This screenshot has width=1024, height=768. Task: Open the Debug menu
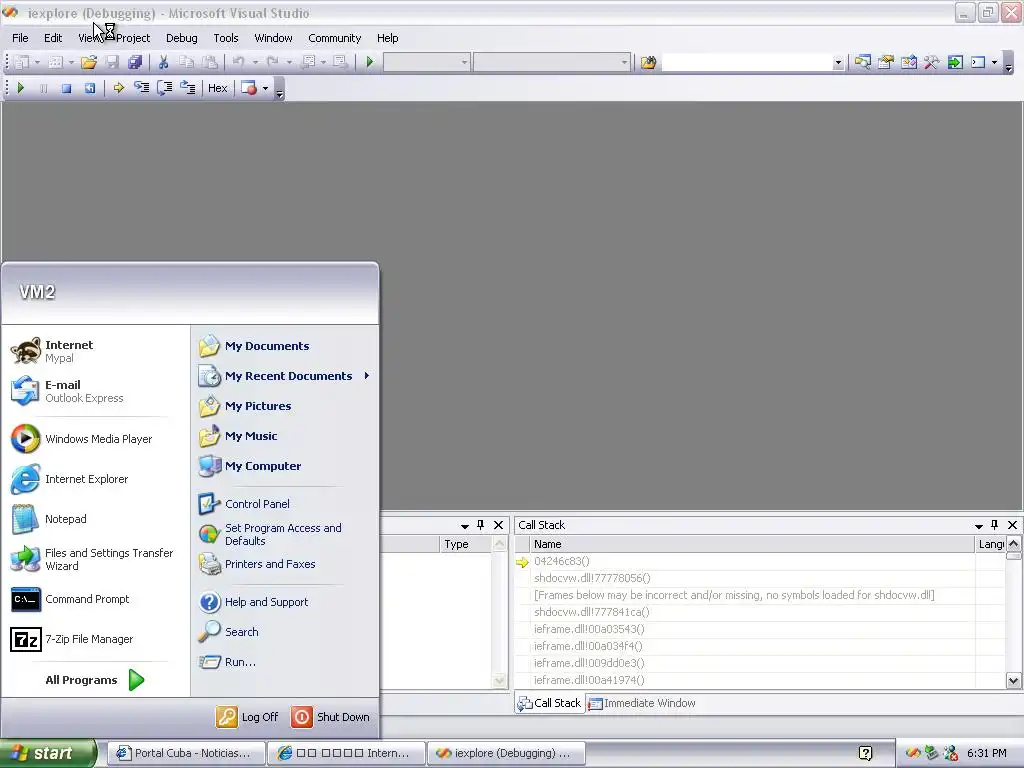tap(182, 38)
